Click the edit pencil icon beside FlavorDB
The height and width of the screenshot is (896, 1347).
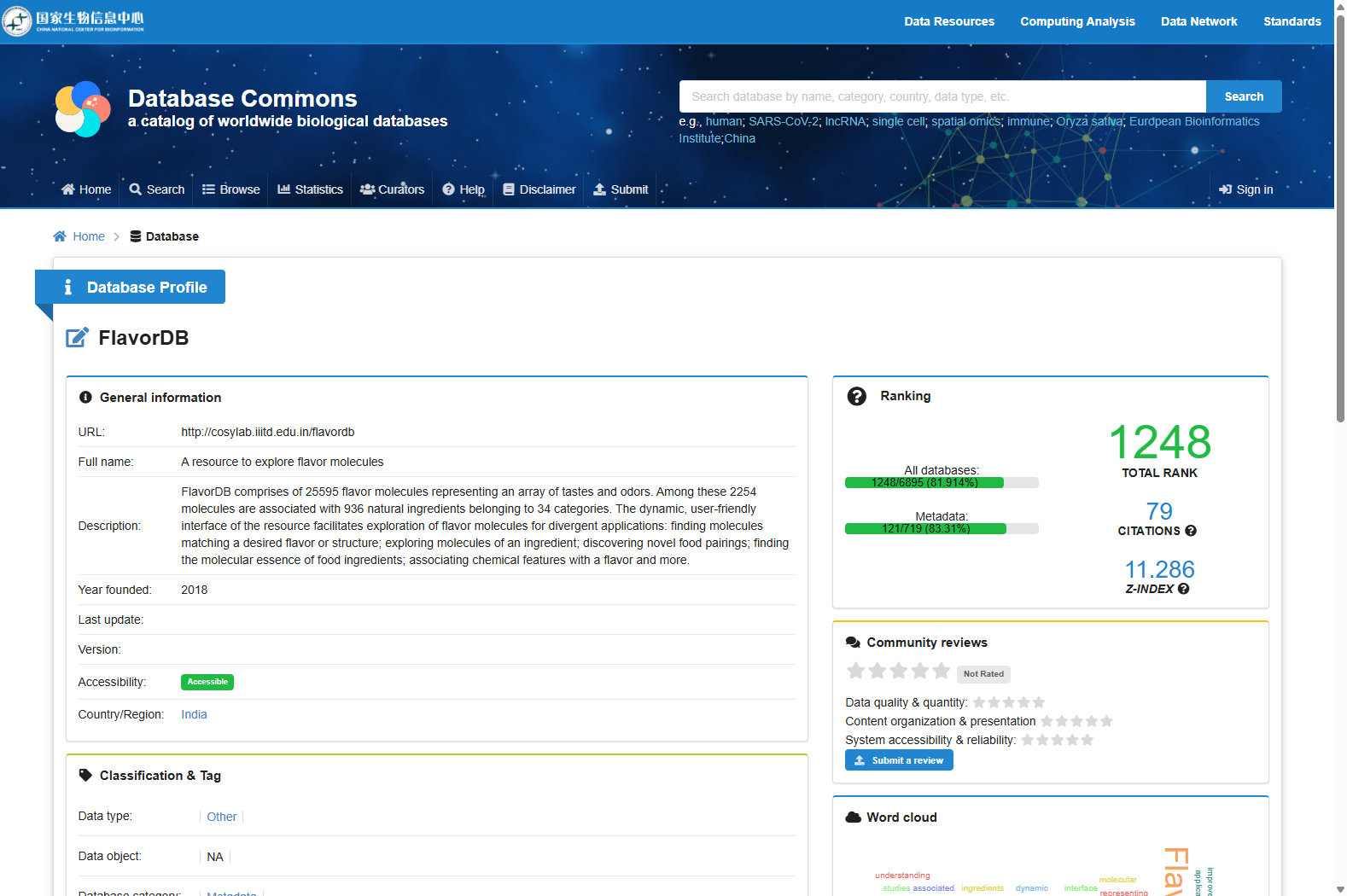click(x=77, y=338)
